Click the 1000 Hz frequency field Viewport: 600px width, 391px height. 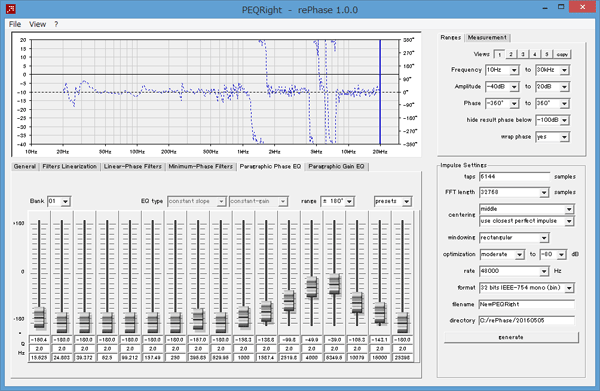click(x=243, y=358)
